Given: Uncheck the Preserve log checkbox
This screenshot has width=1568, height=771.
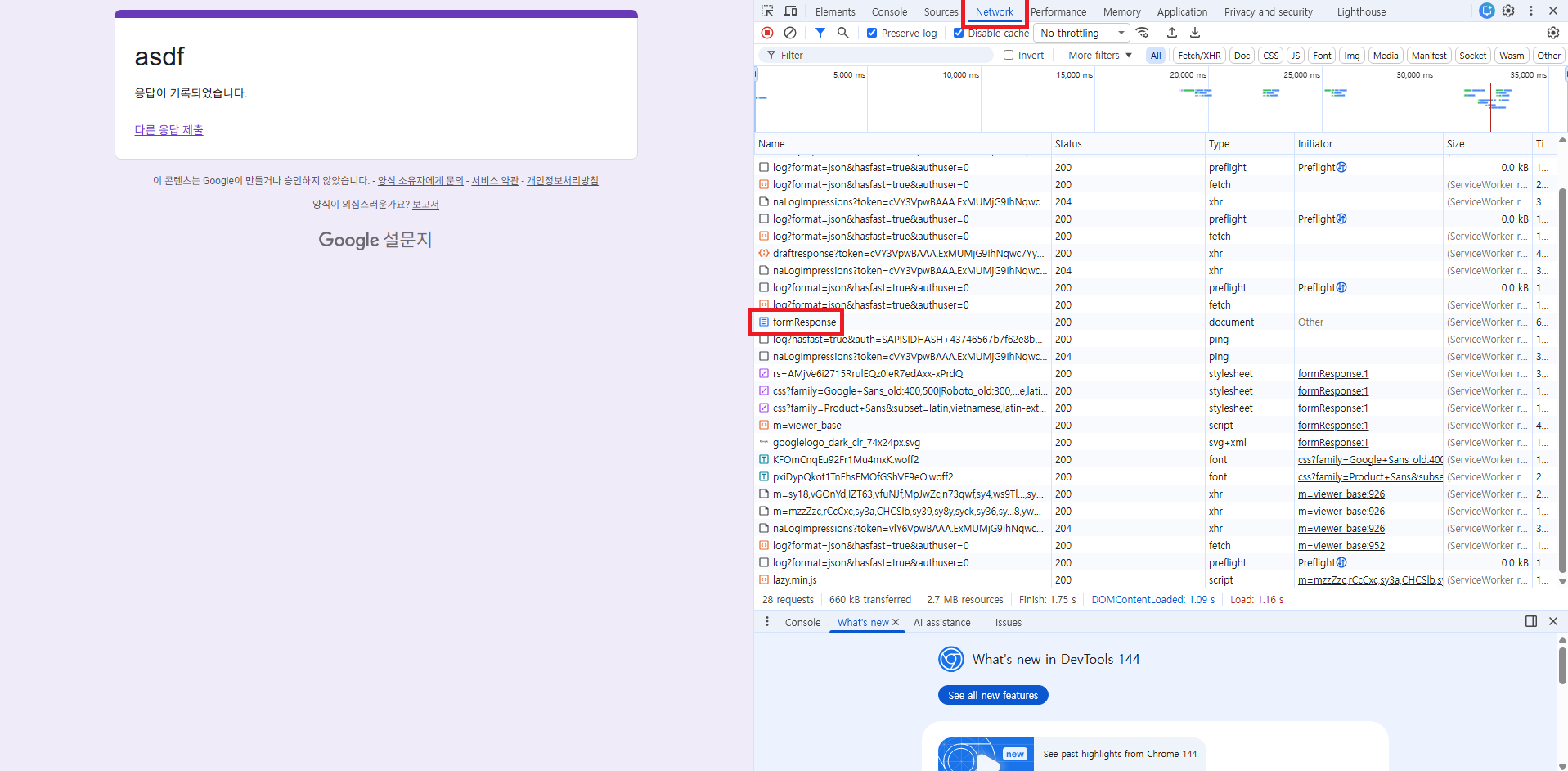Looking at the screenshot, I should pyautogui.click(x=872, y=34).
